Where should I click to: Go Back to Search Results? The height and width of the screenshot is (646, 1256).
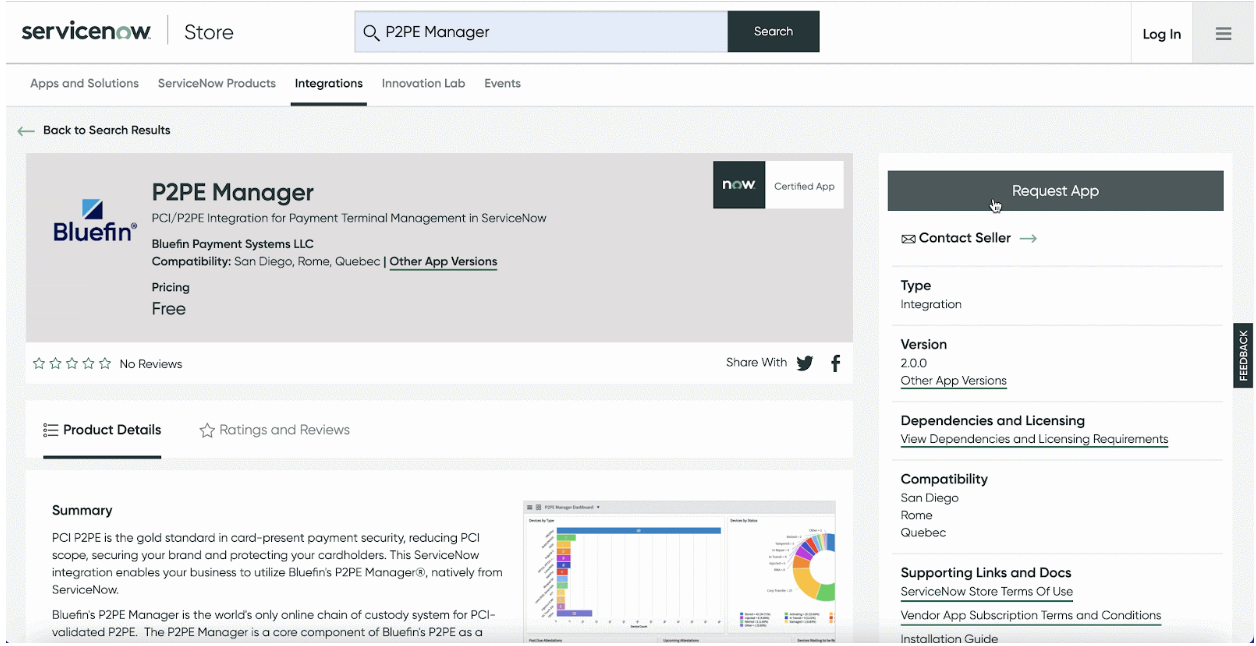click(x=107, y=131)
